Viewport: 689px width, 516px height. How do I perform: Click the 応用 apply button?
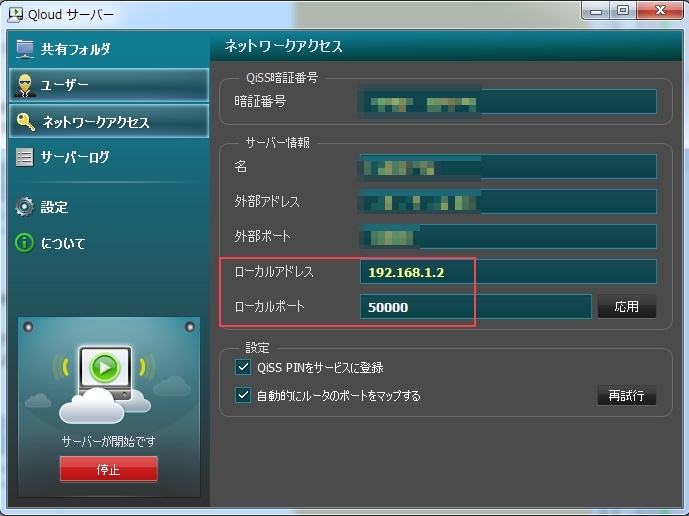627,306
